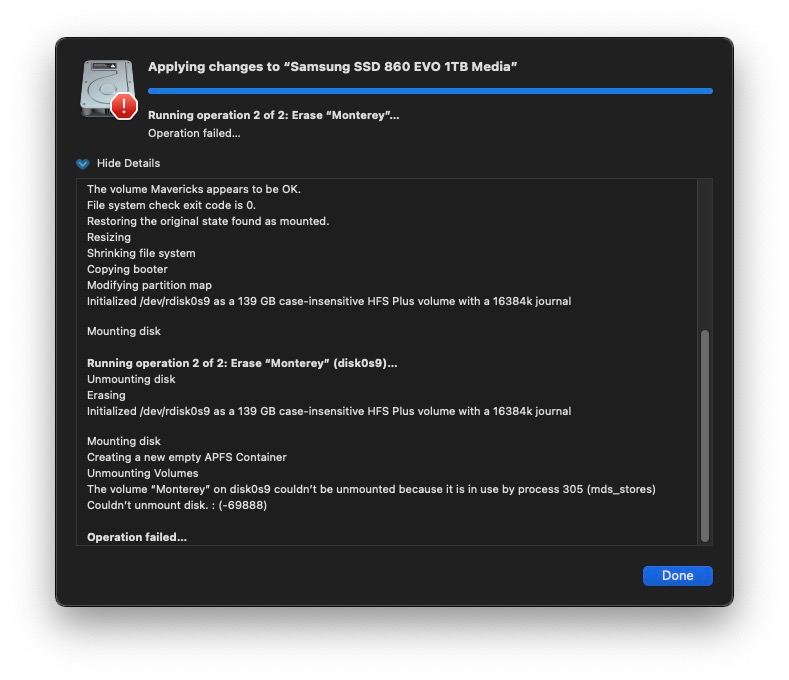
Task: Click the 'Creating a new empty APFS Container' line
Action: coord(187,457)
